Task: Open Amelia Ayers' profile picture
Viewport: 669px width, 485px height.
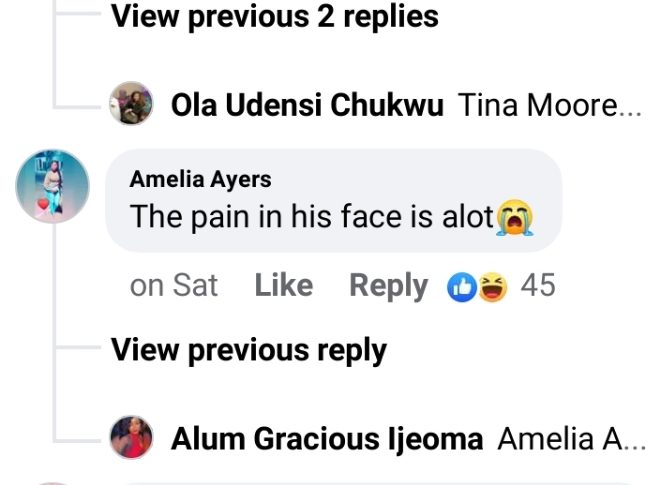Action: click(51, 188)
